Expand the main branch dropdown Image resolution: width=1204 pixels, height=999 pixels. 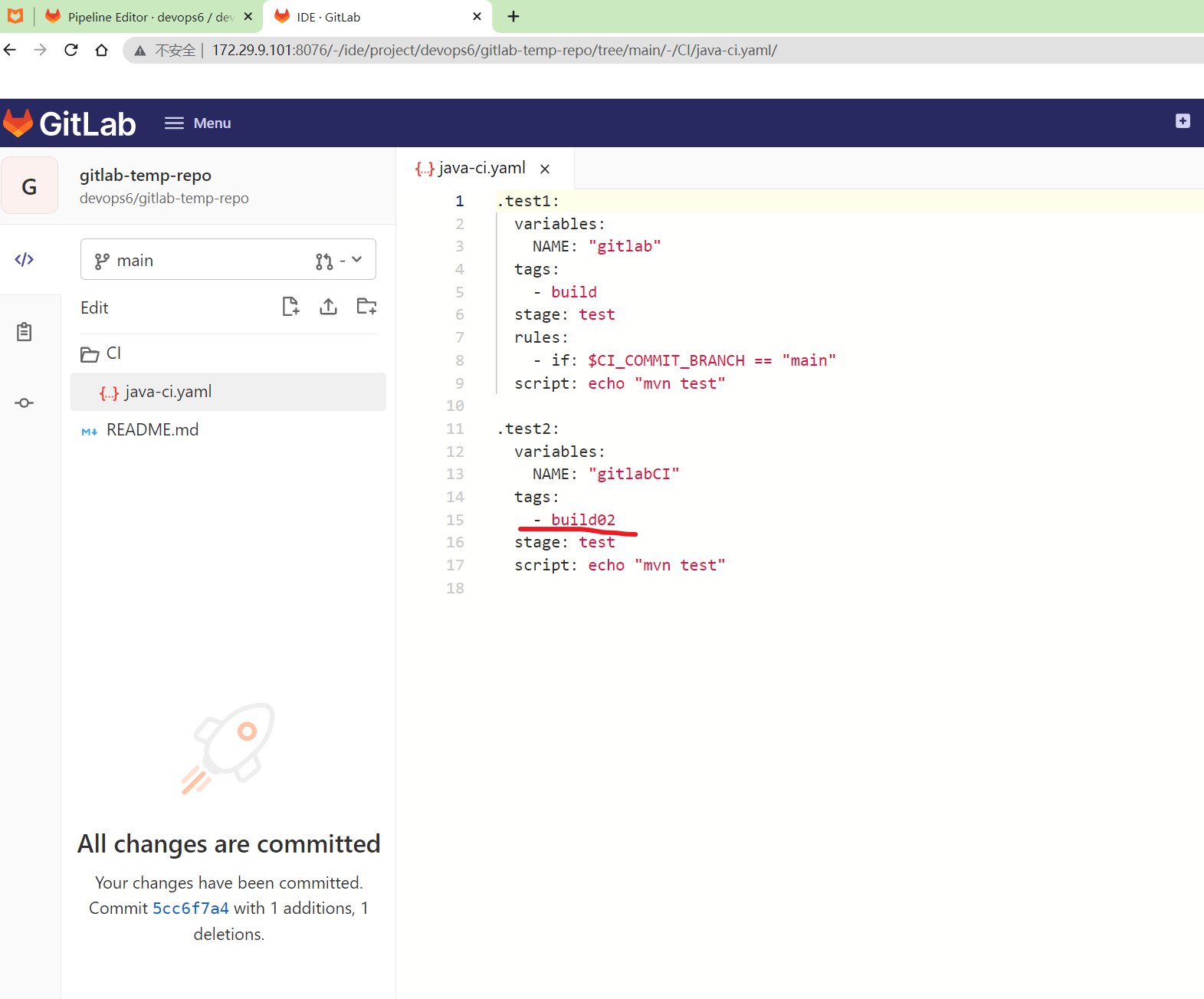(x=228, y=260)
